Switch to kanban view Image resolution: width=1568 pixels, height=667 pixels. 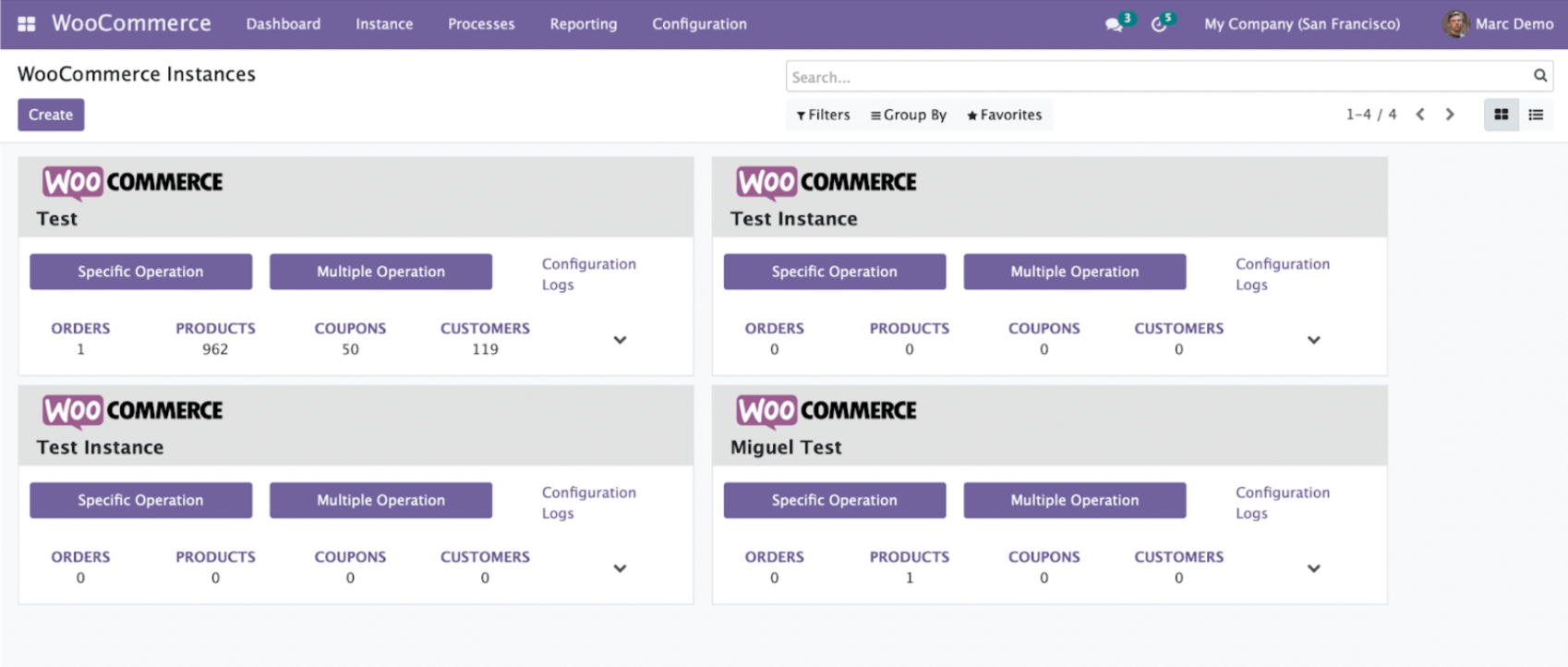coord(1501,115)
